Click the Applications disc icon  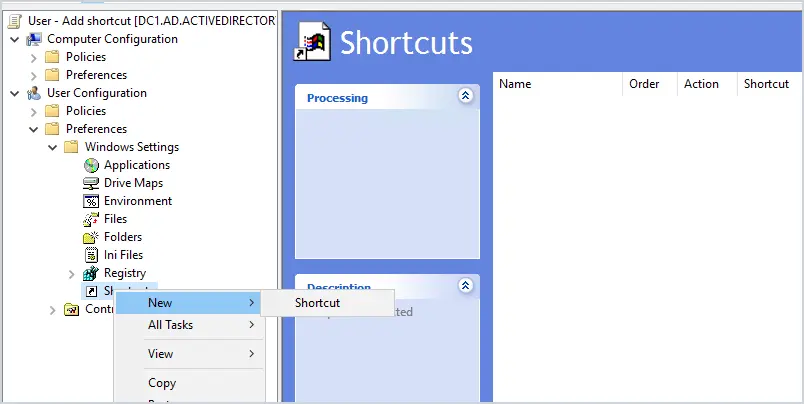click(x=91, y=165)
